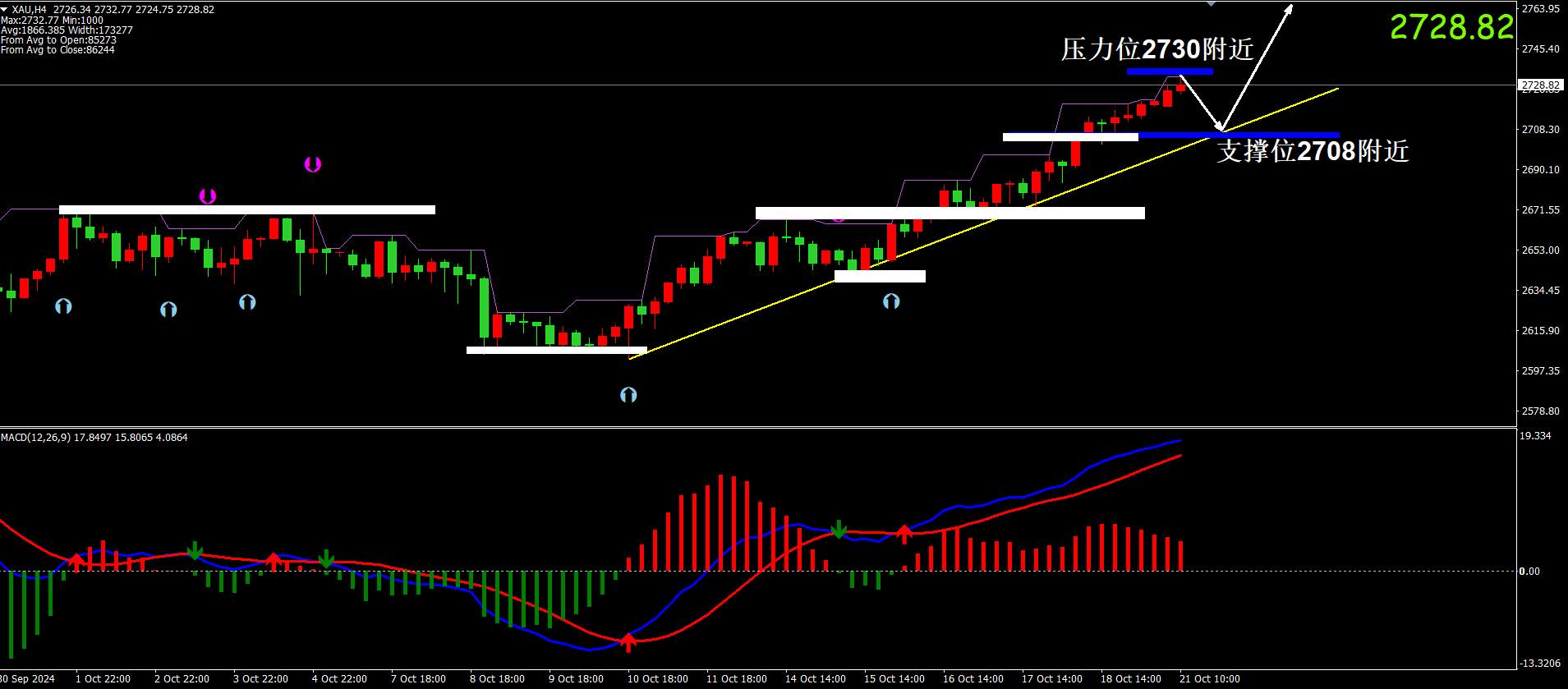The width and height of the screenshot is (1568, 689).
Task: Click the '7 Oct 18:00' time label
Action: (418, 679)
